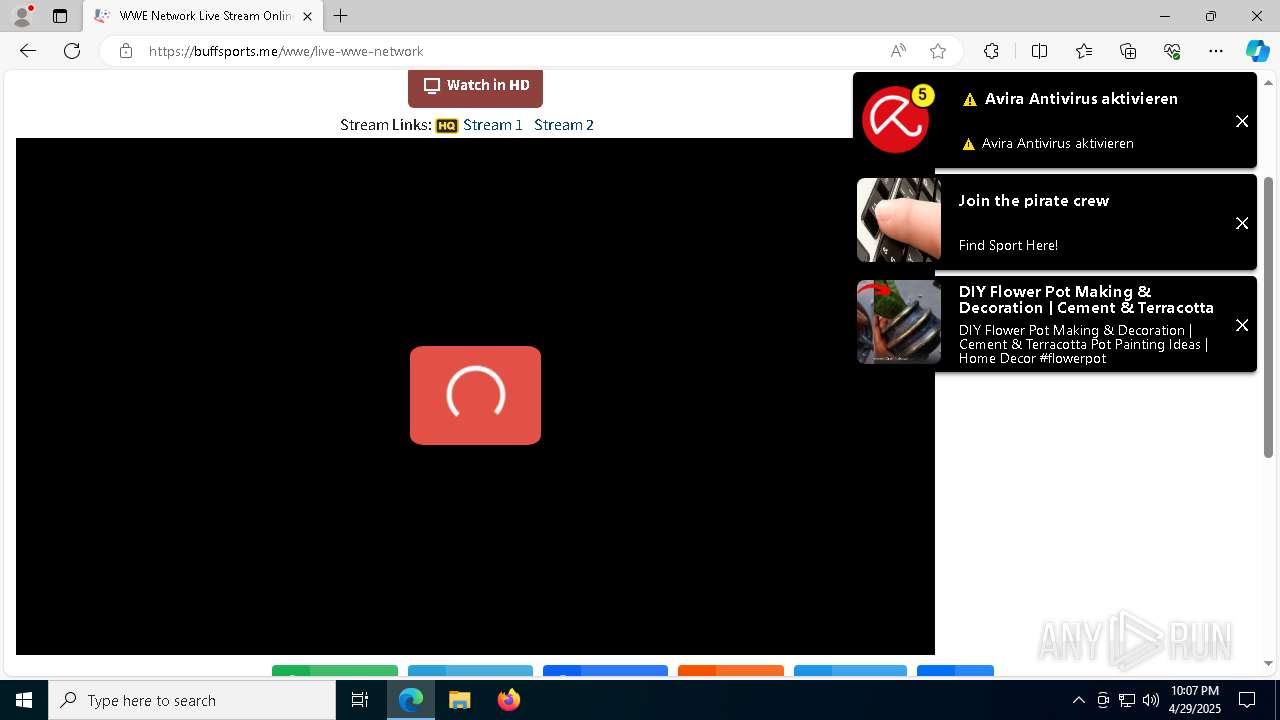
Task: Open Browser essentials
Action: 1172,51
